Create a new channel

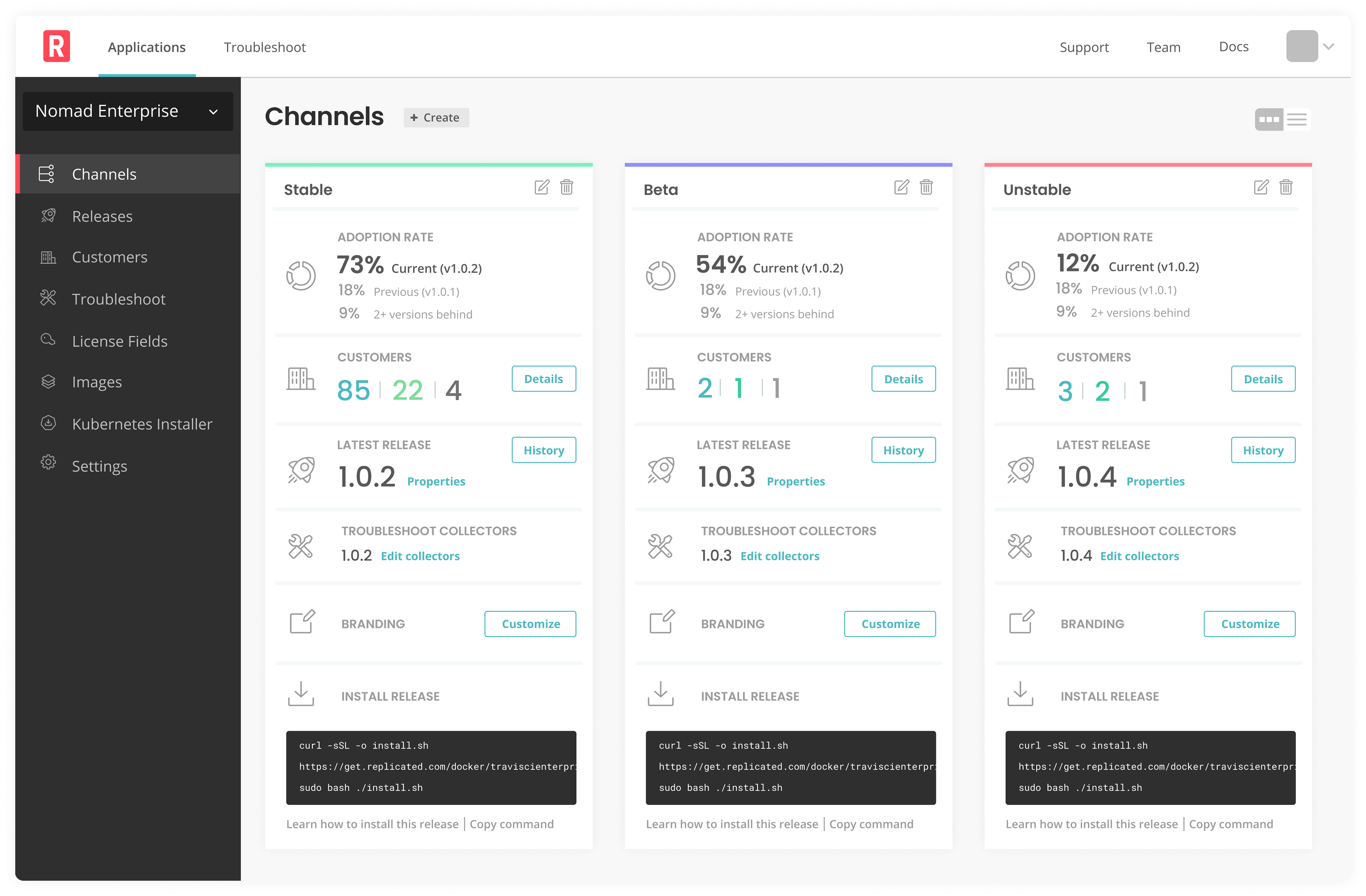436,118
